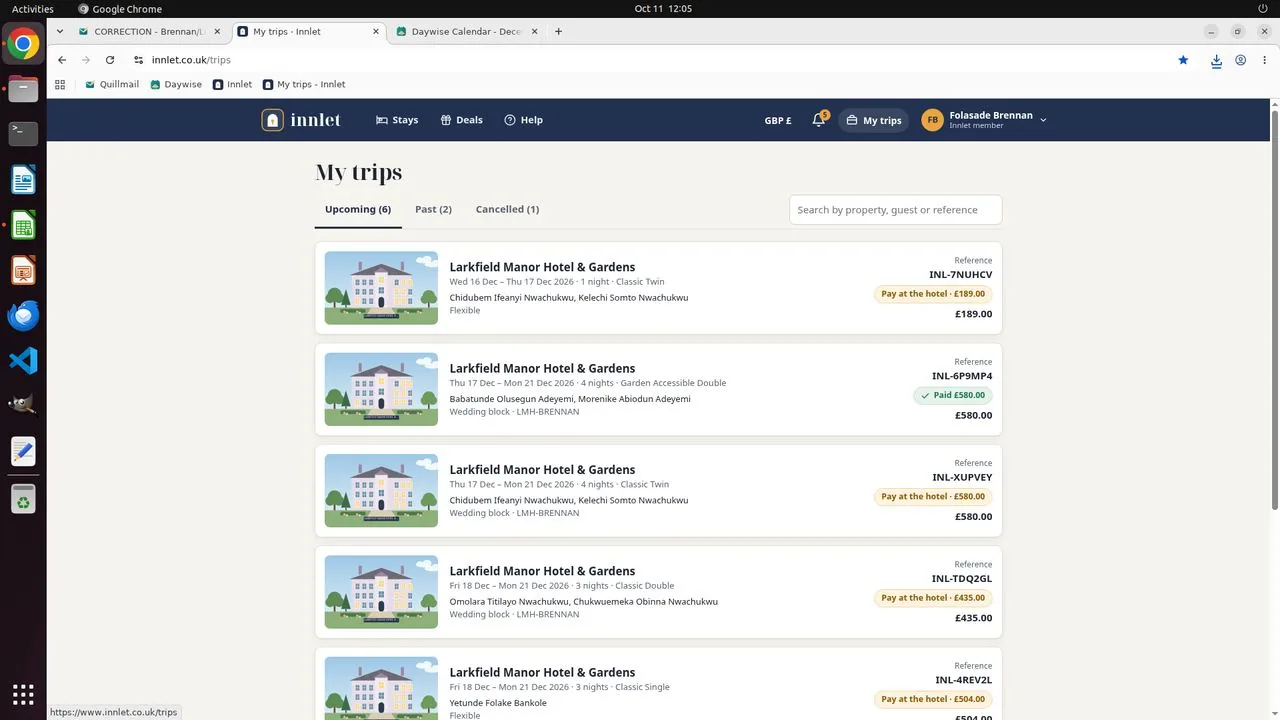The width and height of the screenshot is (1280, 720).
Task: Click the trip search field
Action: point(895,210)
